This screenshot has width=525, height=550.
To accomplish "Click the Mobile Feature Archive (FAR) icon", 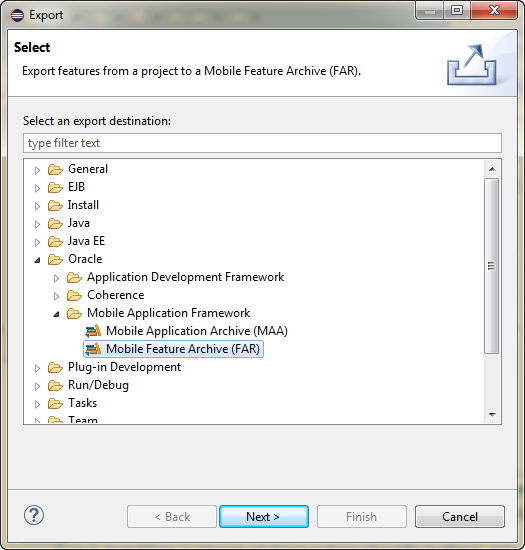I will coord(93,349).
